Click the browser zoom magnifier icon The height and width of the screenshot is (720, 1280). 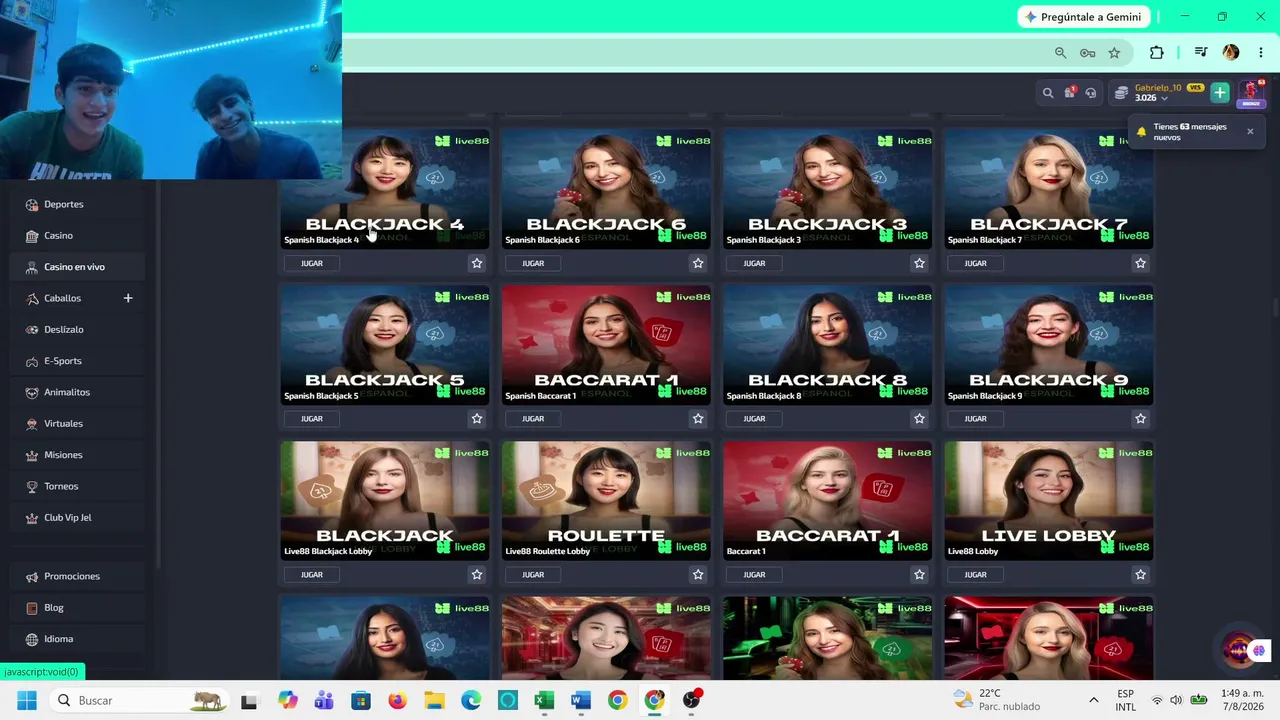[x=1060, y=52]
